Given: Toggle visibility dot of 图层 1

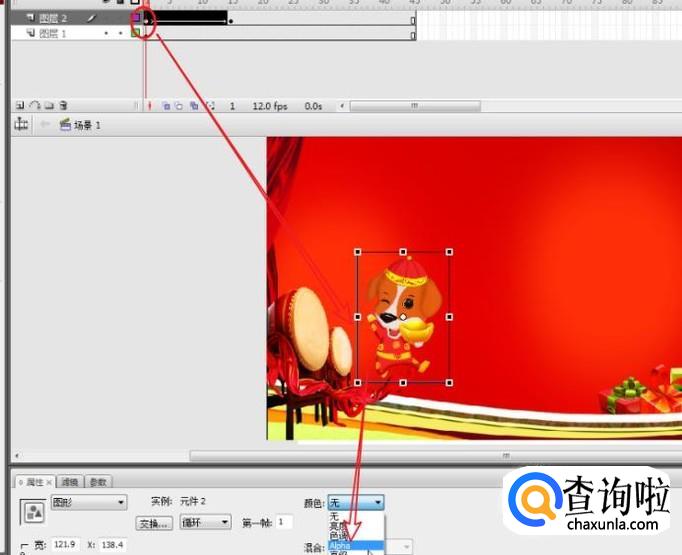Looking at the screenshot, I should coord(106,33).
